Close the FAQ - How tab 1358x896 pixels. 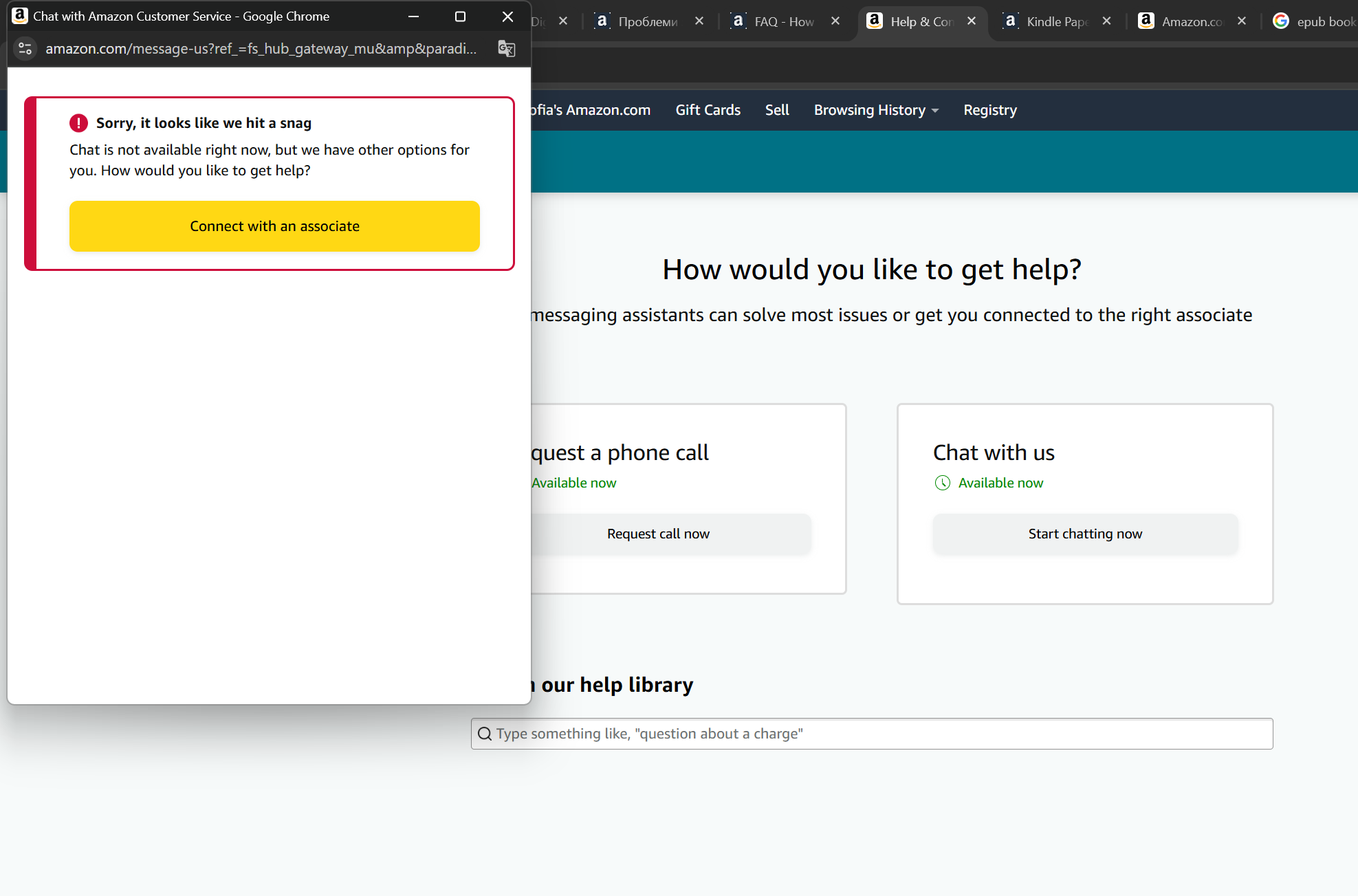(x=835, y=21)
